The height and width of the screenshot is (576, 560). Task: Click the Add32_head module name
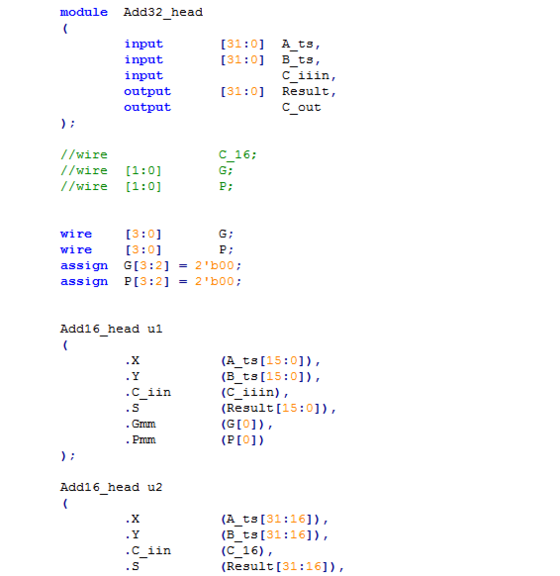[x=163, y=12]
